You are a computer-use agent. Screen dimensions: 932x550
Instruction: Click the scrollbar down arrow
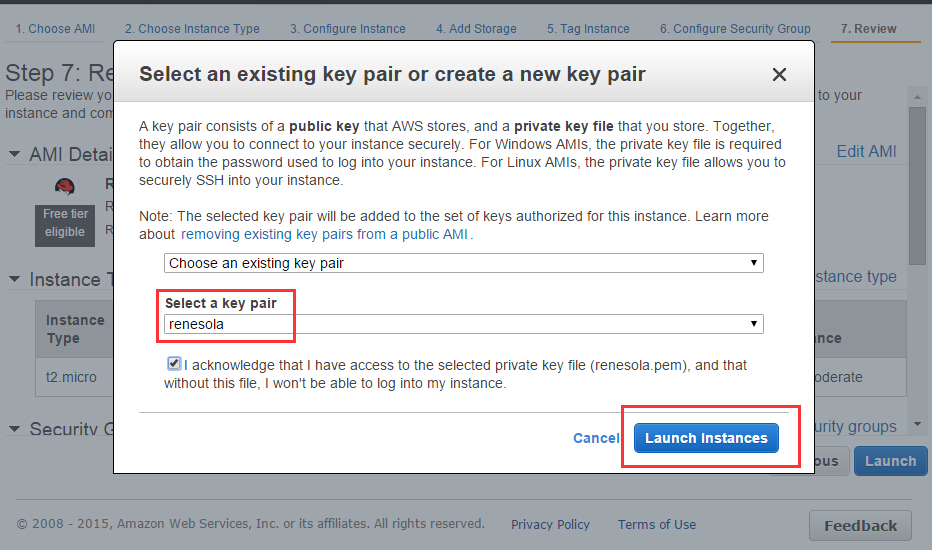coord(917,425)
